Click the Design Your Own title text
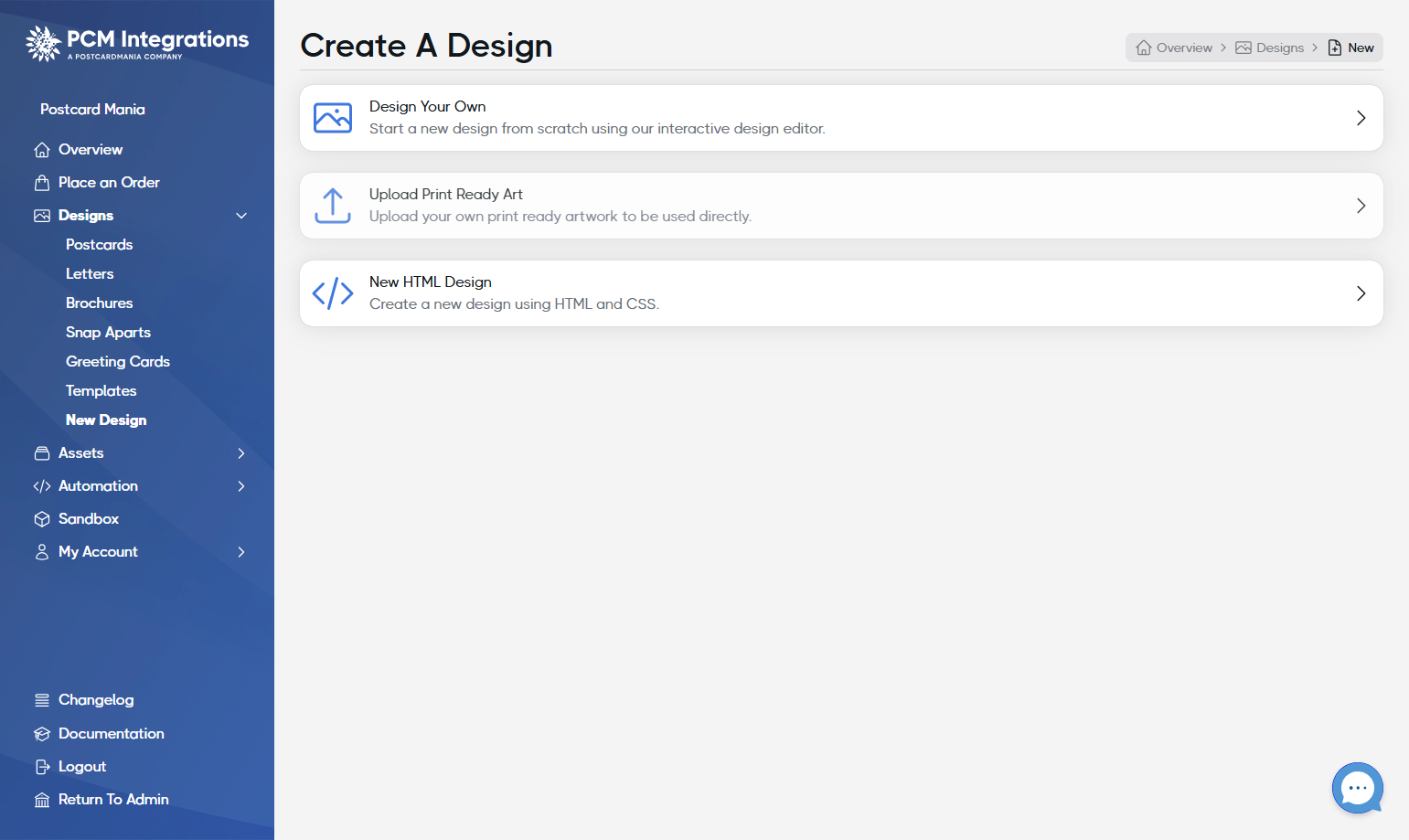This screenshot has width=1409, height=840. tap(427, 106)
